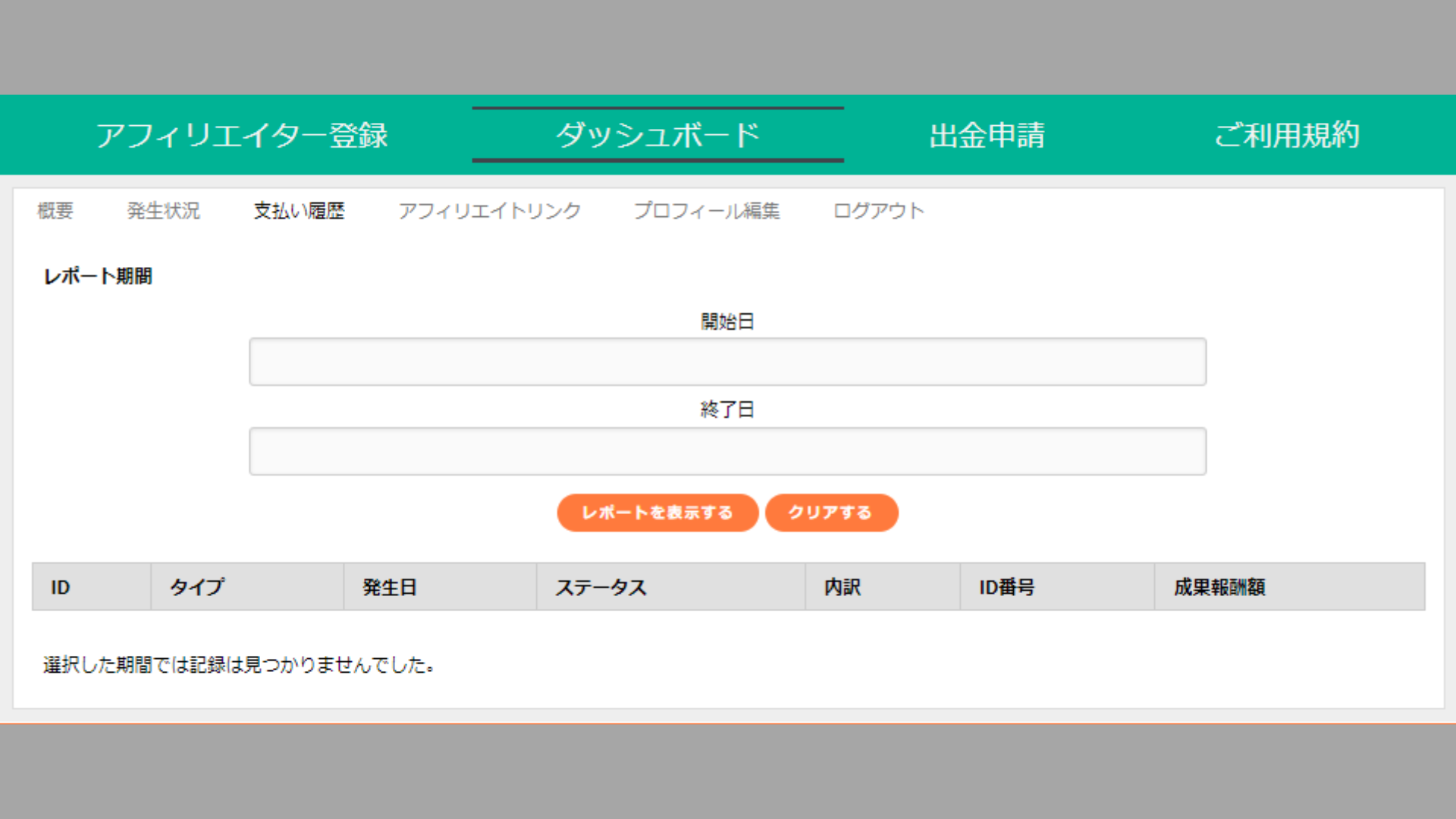The width and height of the screenshot is (1456, 819).
Task: Open the アフィリエイトリンク tab
Action: click(490, 210)
